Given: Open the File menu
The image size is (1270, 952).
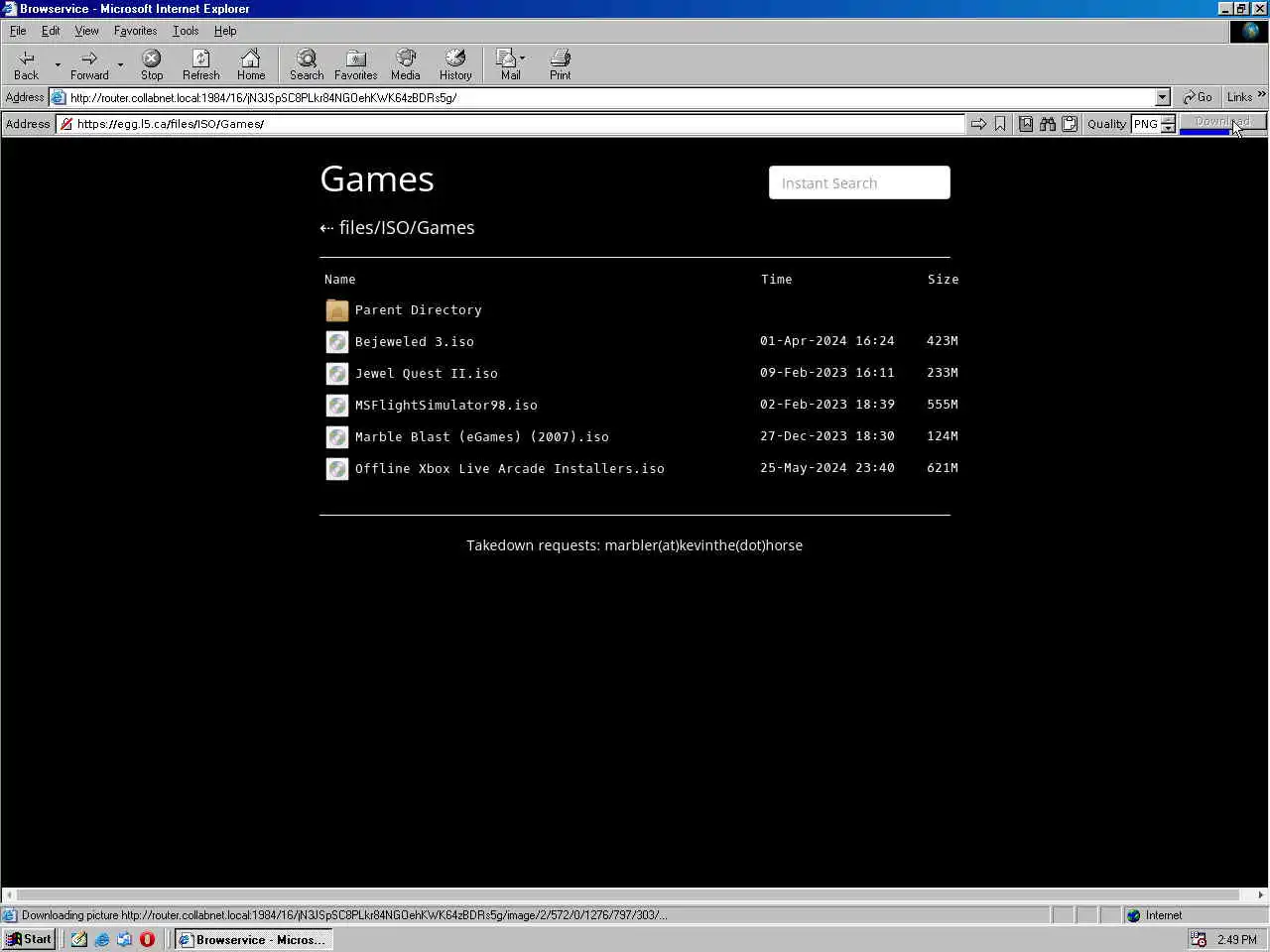Looking at the screenshot, I should tap(18, 31).
